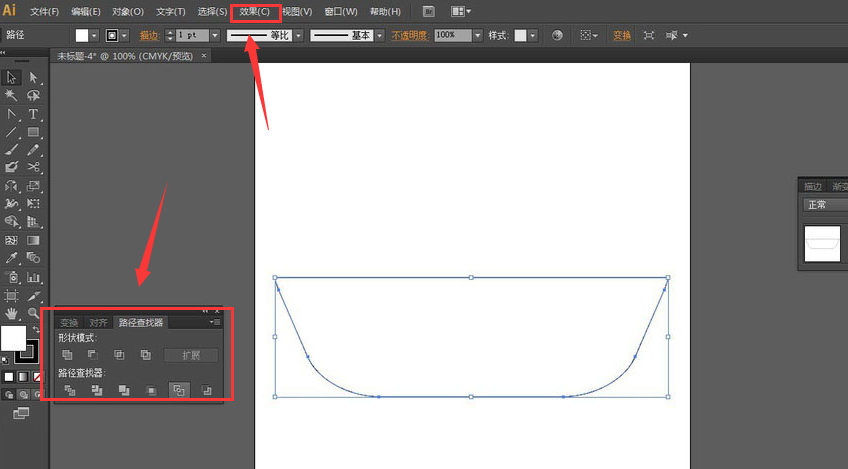The image size is (848, 469).
Task: Open the 效果(C) menu
Action: (254, 12)
